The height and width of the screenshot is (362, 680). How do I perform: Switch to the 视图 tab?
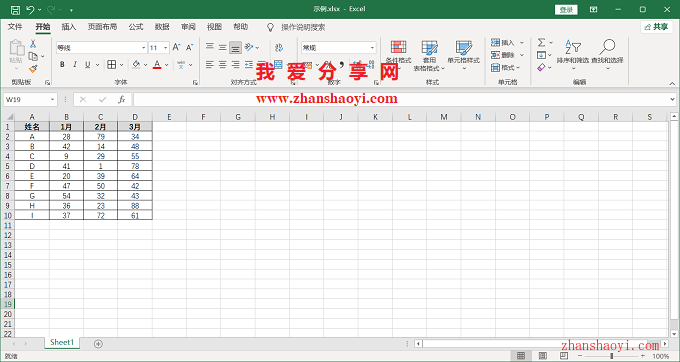point(214,27)
